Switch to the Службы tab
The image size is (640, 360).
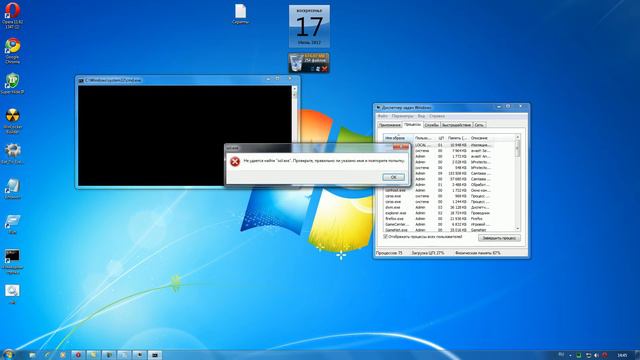click(x=431, y=125)
